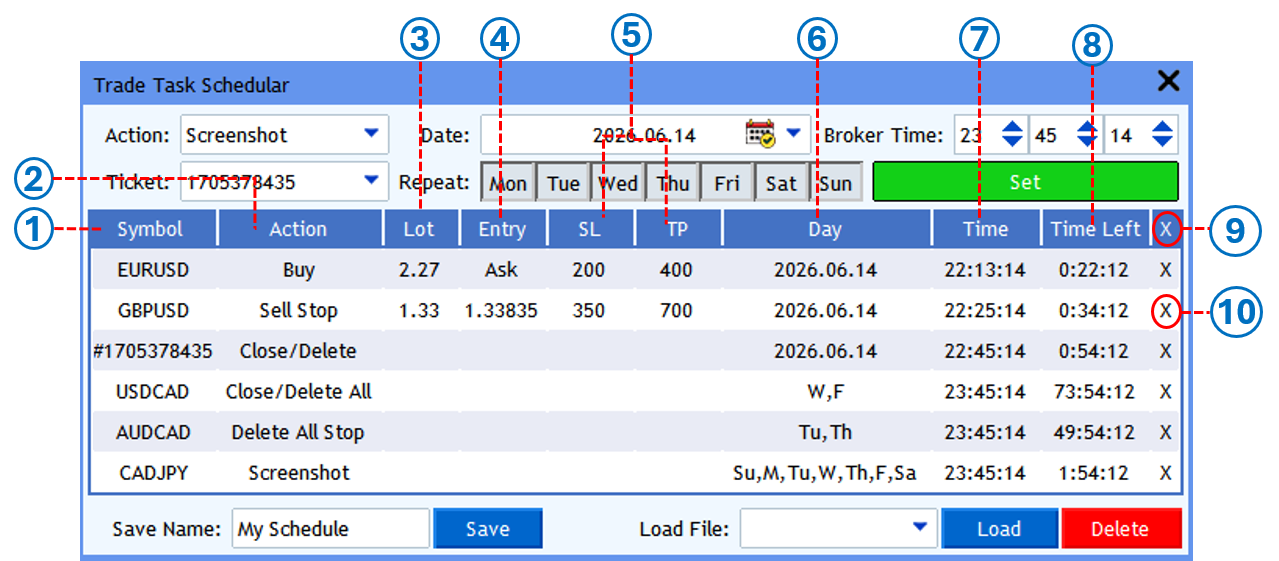The image size is (1279, 561).
Task: Adjust the broker second stepper showing 14
Action: (x=1163, y=134)
